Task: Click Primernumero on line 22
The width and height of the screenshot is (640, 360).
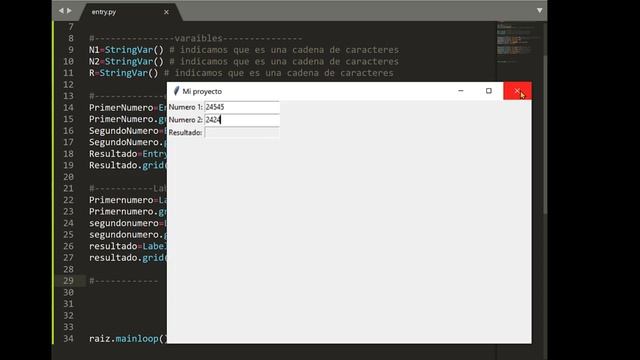Action: (x=121, y=200)
